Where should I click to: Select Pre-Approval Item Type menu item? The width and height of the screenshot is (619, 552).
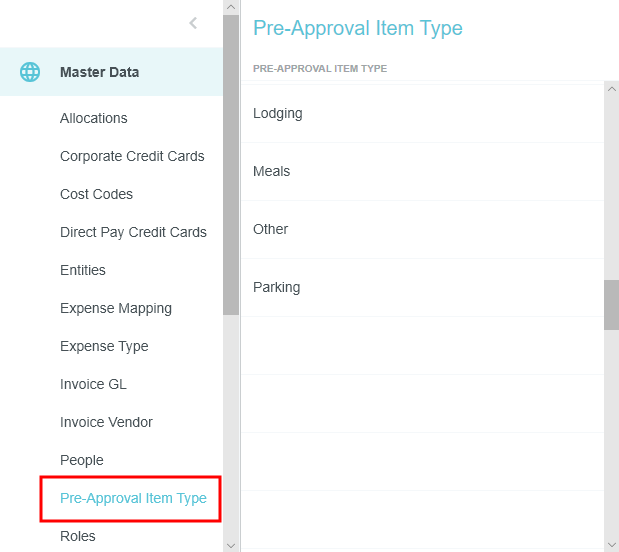pyautogui.click(x=133, y=498)
